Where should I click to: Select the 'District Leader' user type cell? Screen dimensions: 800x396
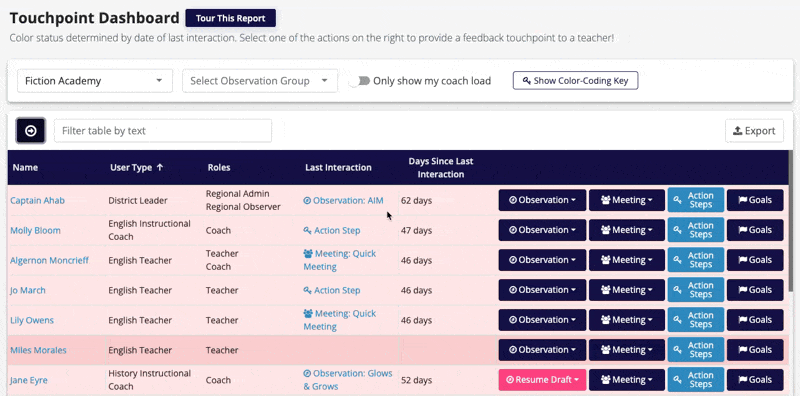click(x=138, y=201)
